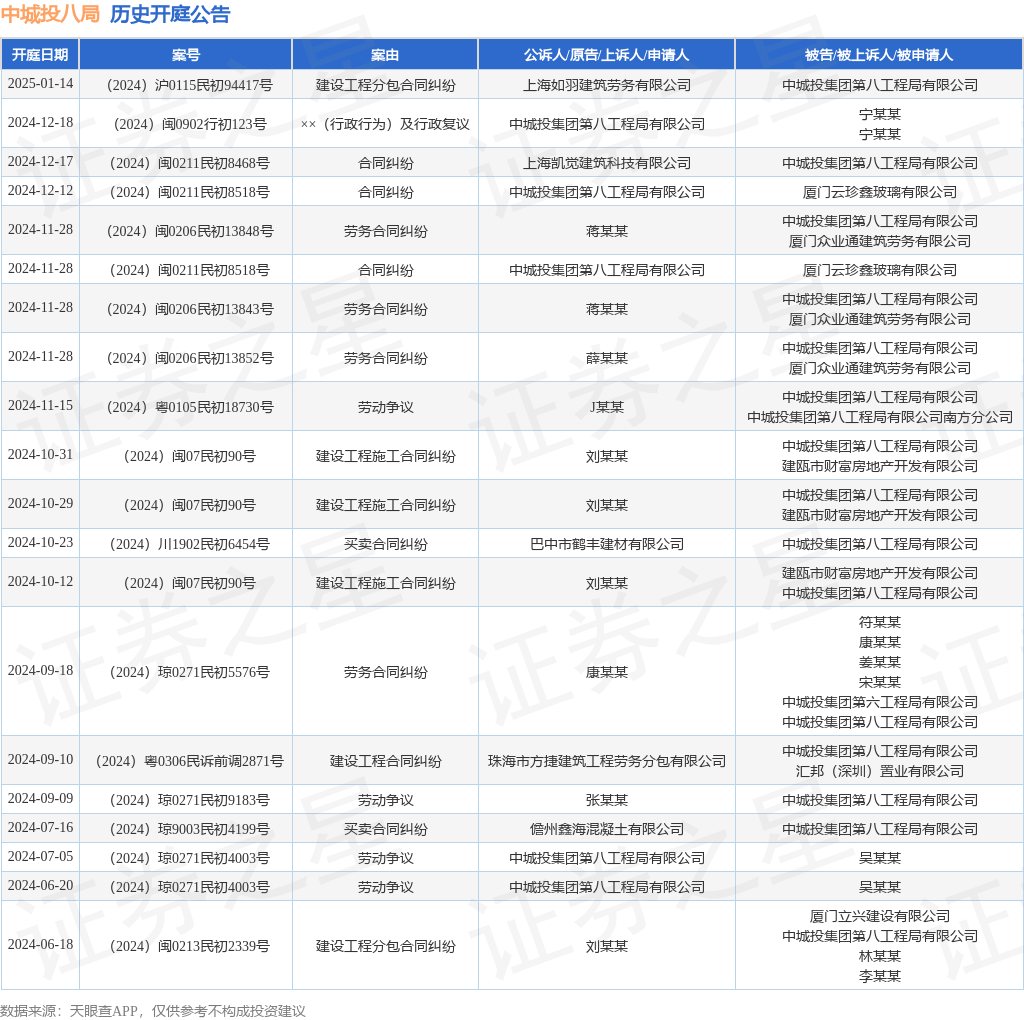1024x1020 pixels.
Task: Click the 案号 column header
Action: (x=185, y=55)
